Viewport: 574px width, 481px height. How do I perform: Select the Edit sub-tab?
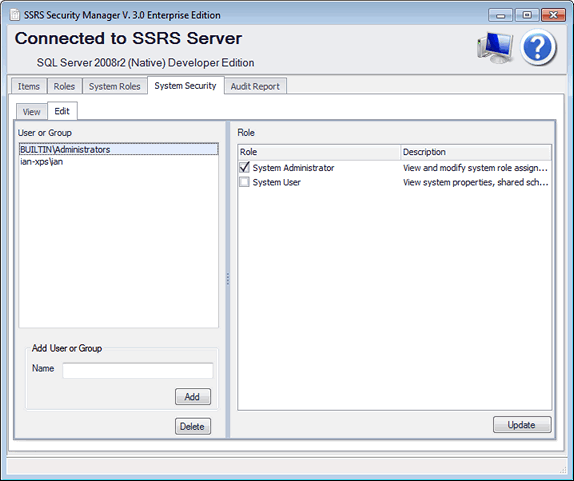62,111
